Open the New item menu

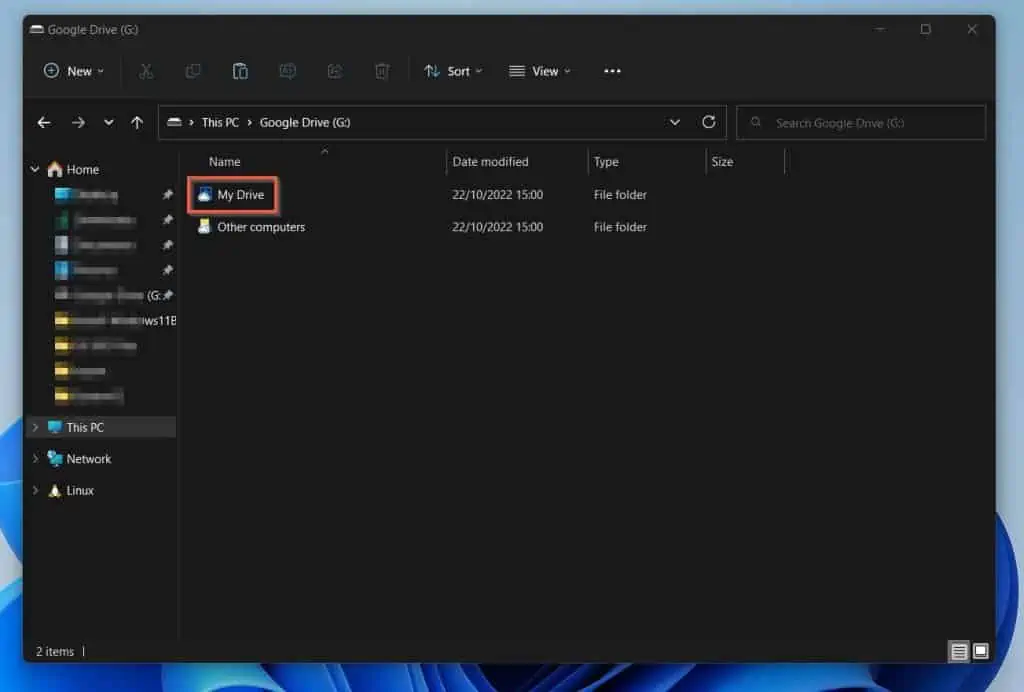[x=73, y=71]
